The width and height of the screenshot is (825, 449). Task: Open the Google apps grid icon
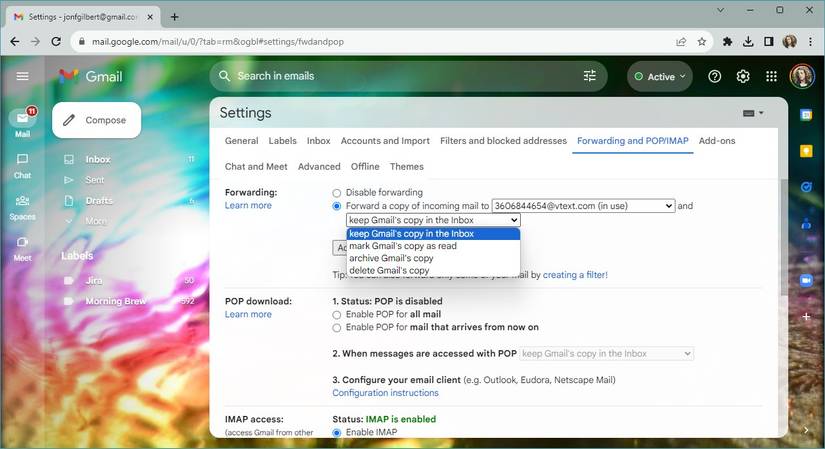click(771, 76)
